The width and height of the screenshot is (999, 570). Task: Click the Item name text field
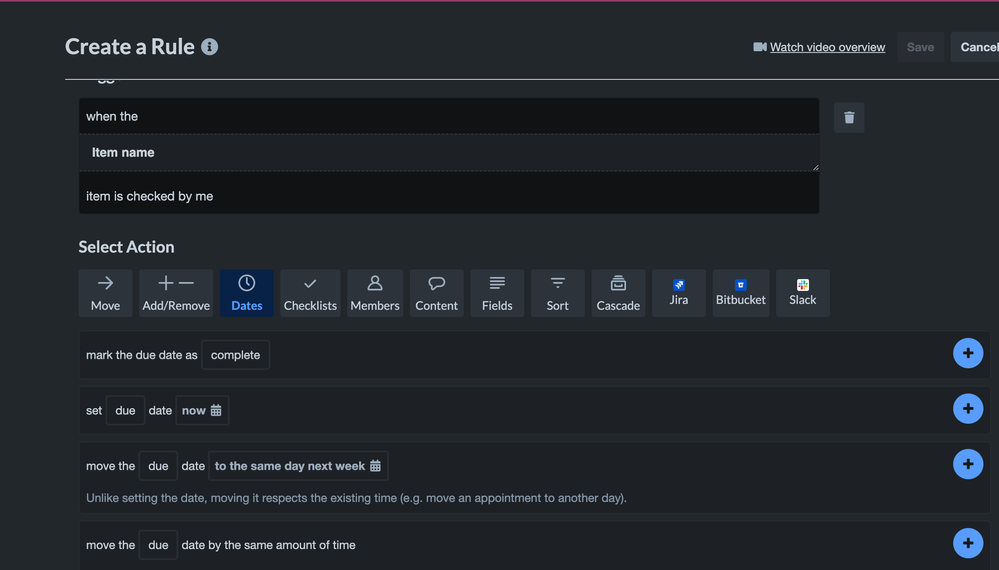coord(449,153)
